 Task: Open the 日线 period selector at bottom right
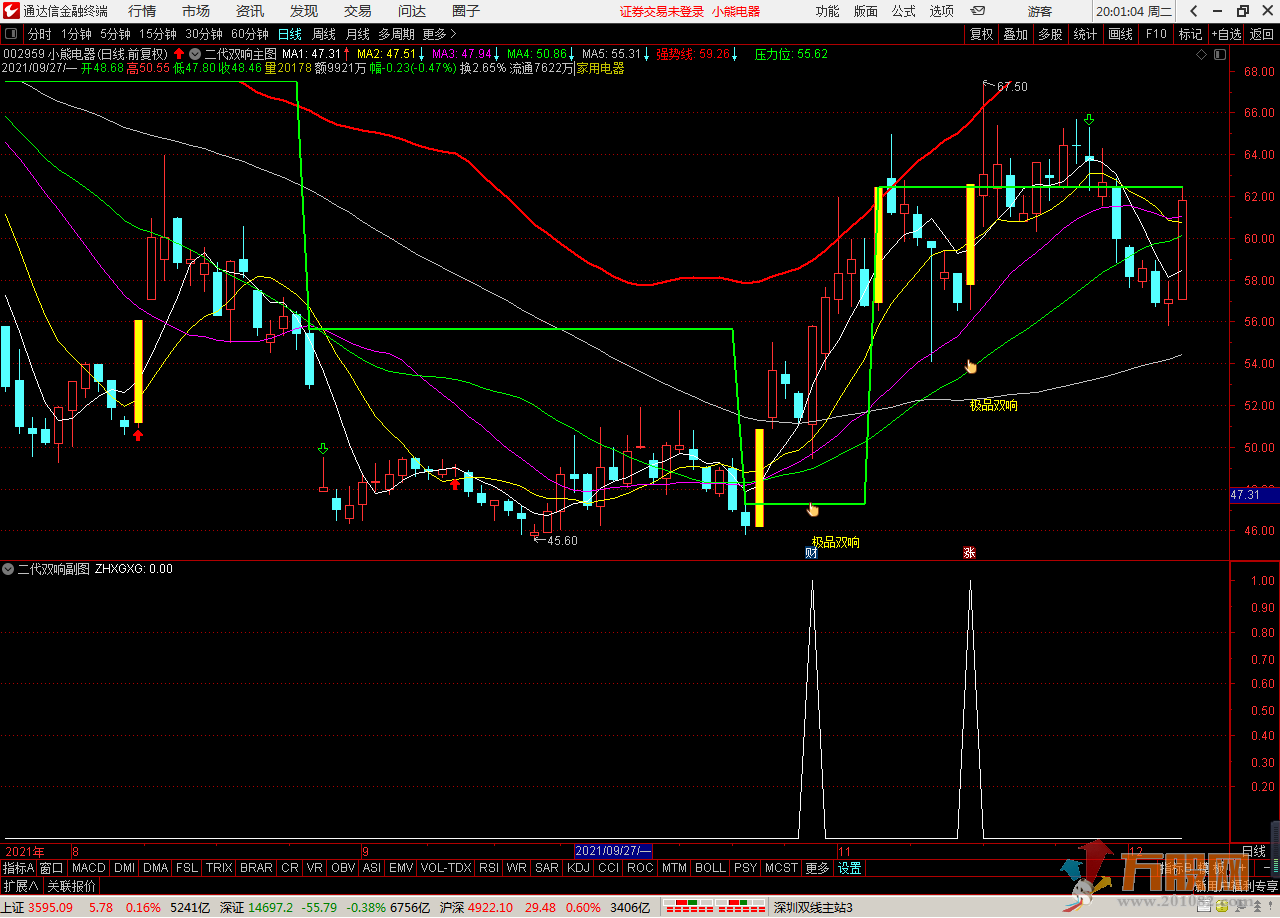1253,851
